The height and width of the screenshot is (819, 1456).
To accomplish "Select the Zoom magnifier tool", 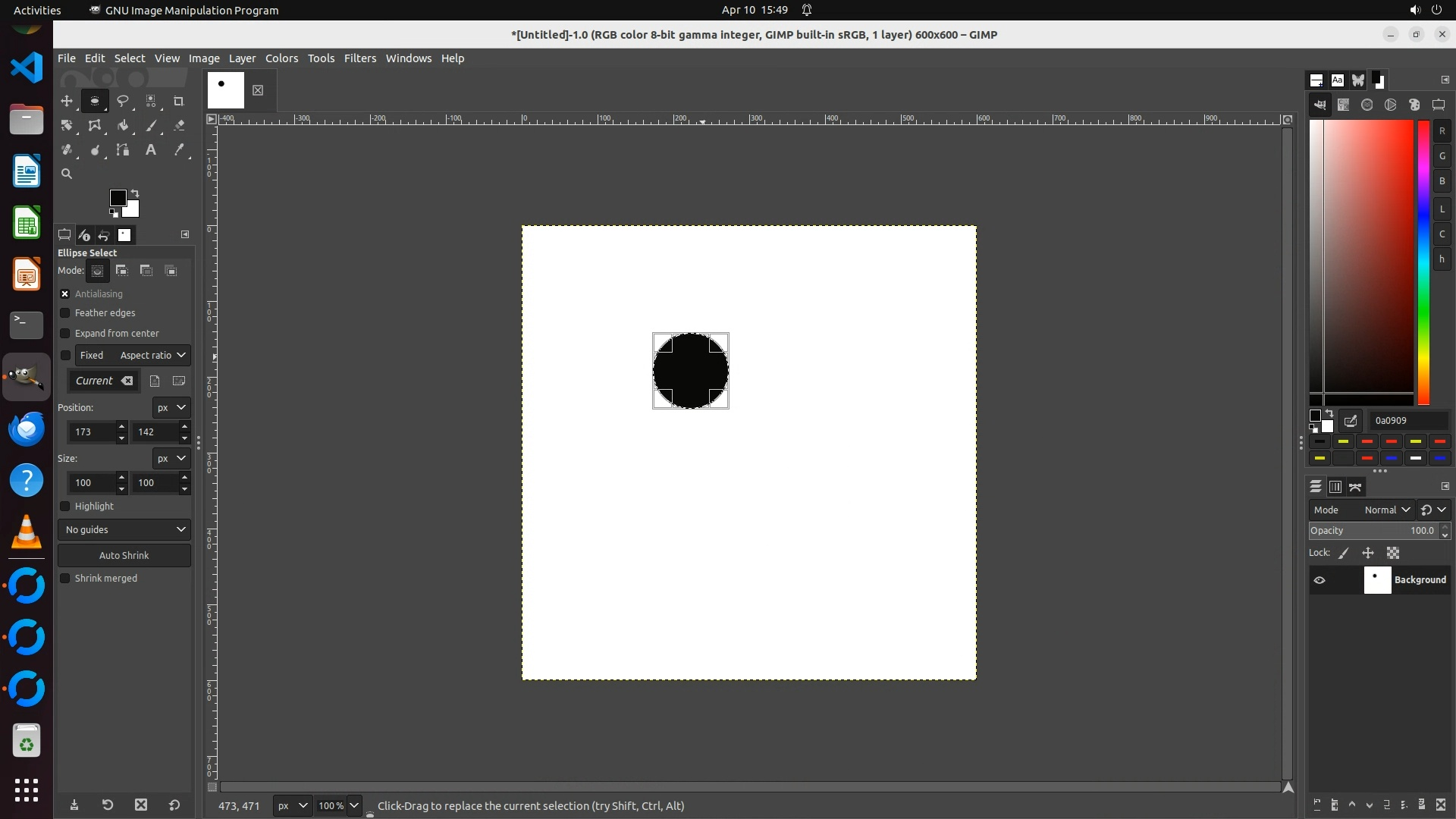I will click(67, 174).
